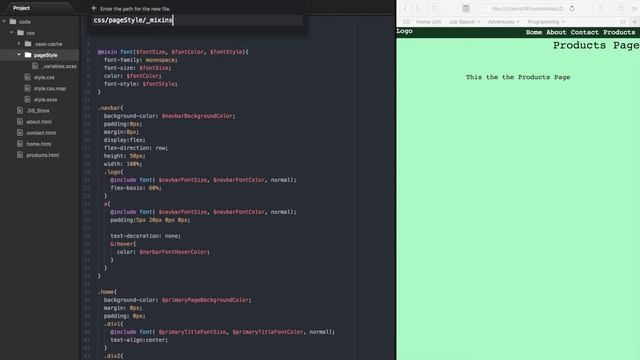Click Safari reader view icon

(x=466, y=9)
